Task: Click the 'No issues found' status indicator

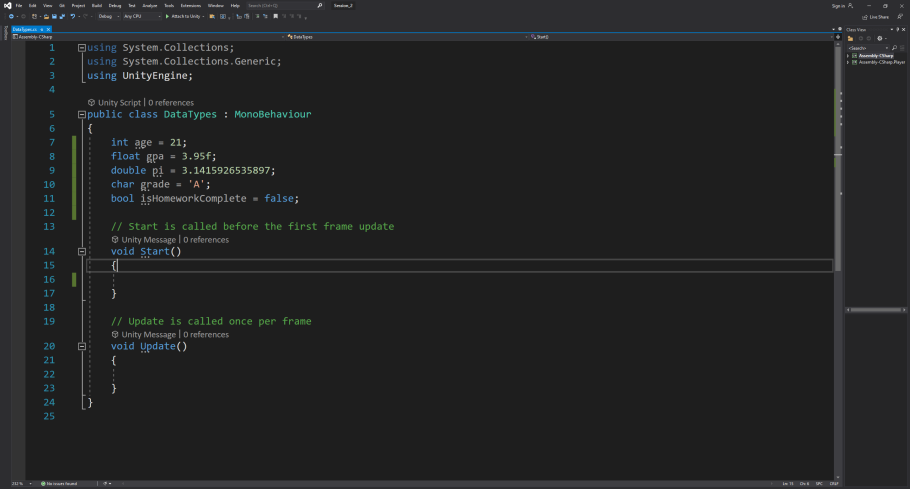Action: [x=59, y=483]
